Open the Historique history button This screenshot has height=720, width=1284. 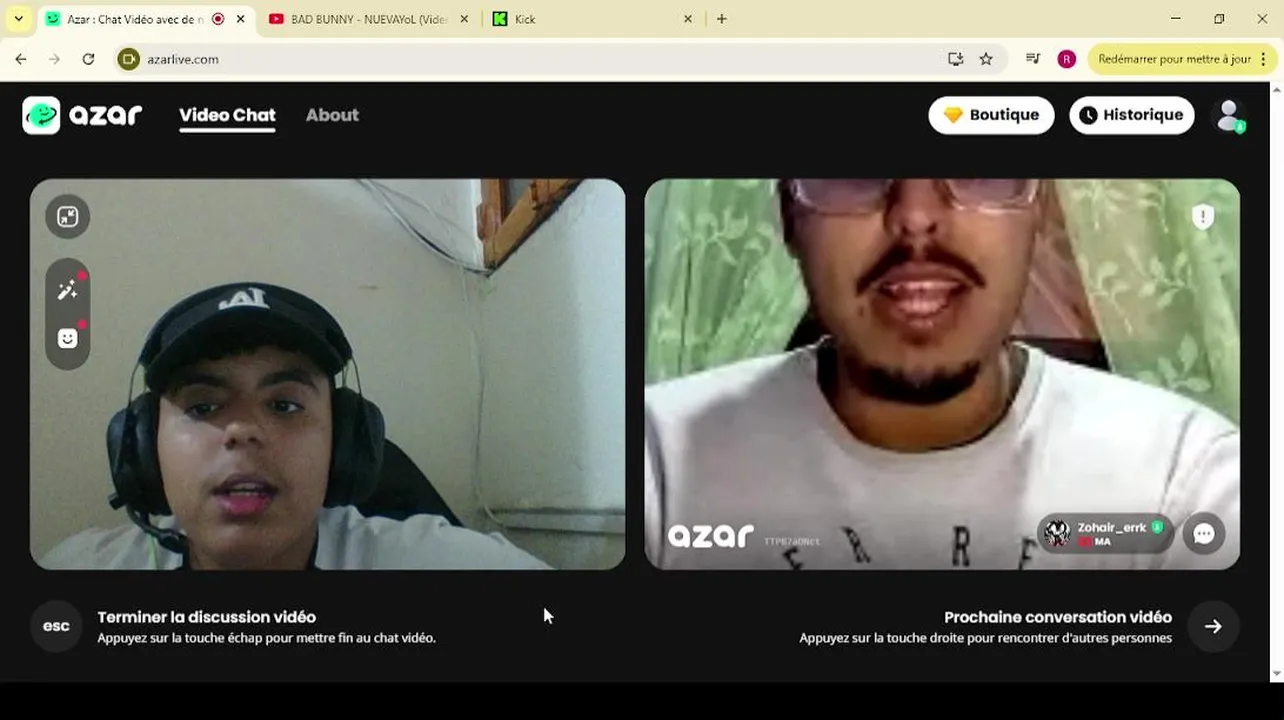coord(1131,115)
